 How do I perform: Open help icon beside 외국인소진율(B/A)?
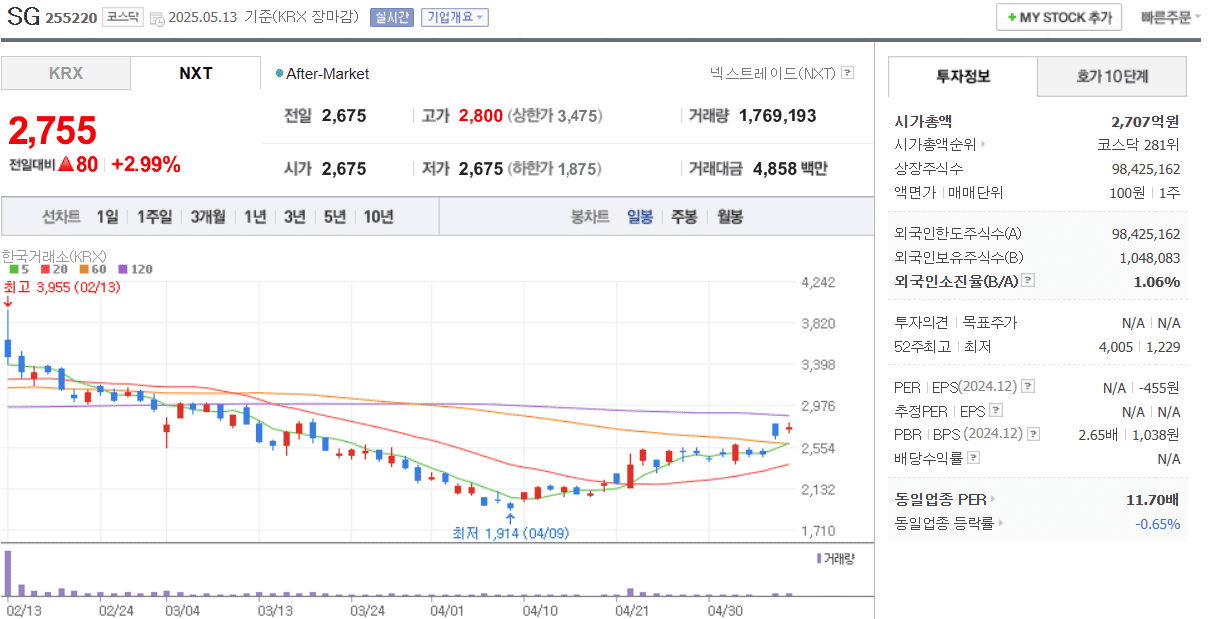(x=1028, y=281)
